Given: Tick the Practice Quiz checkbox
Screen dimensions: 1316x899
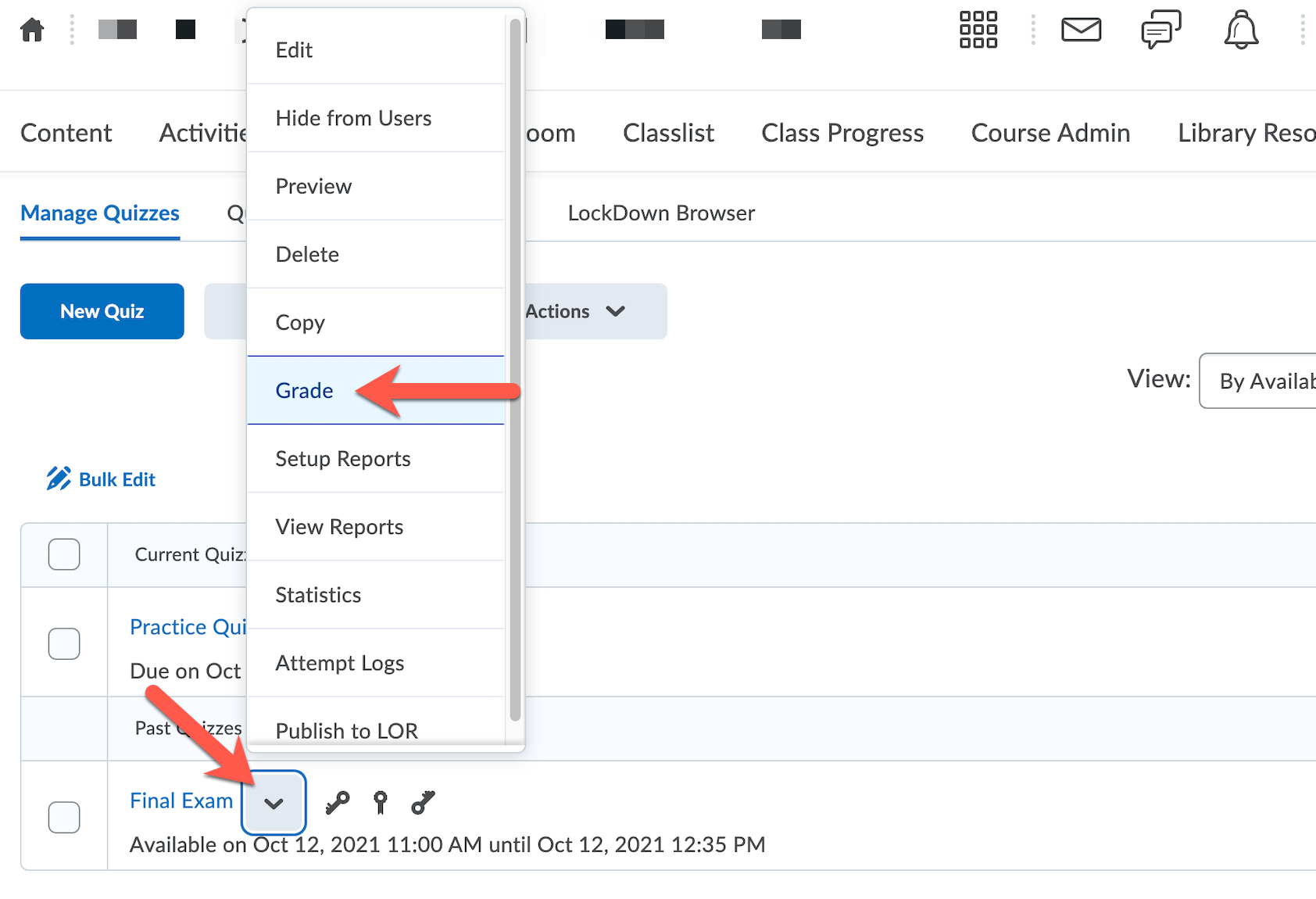Looking at the screenshot, I should (x=64, y=643).
